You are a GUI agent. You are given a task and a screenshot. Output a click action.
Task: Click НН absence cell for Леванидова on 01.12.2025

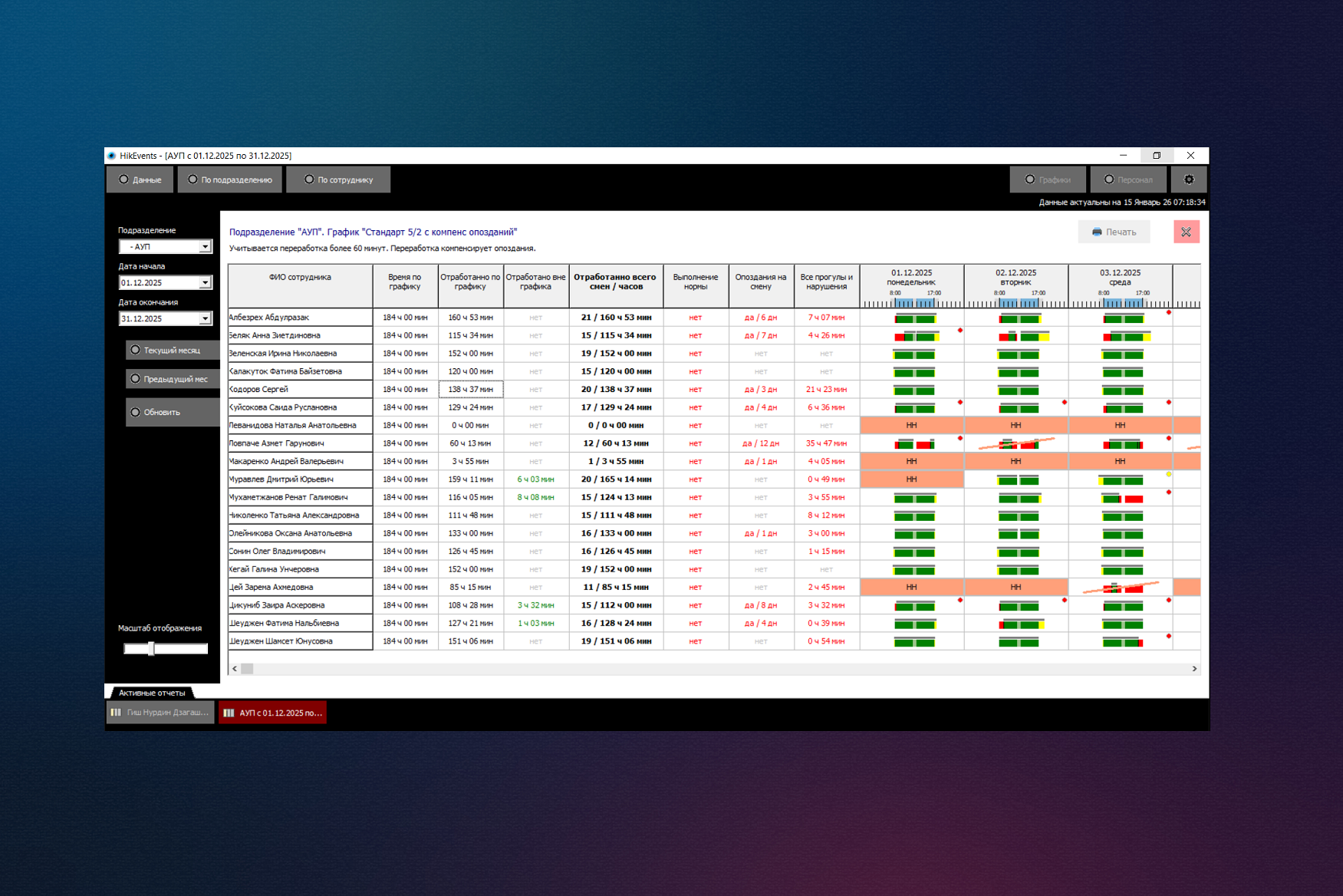(911, 425)
